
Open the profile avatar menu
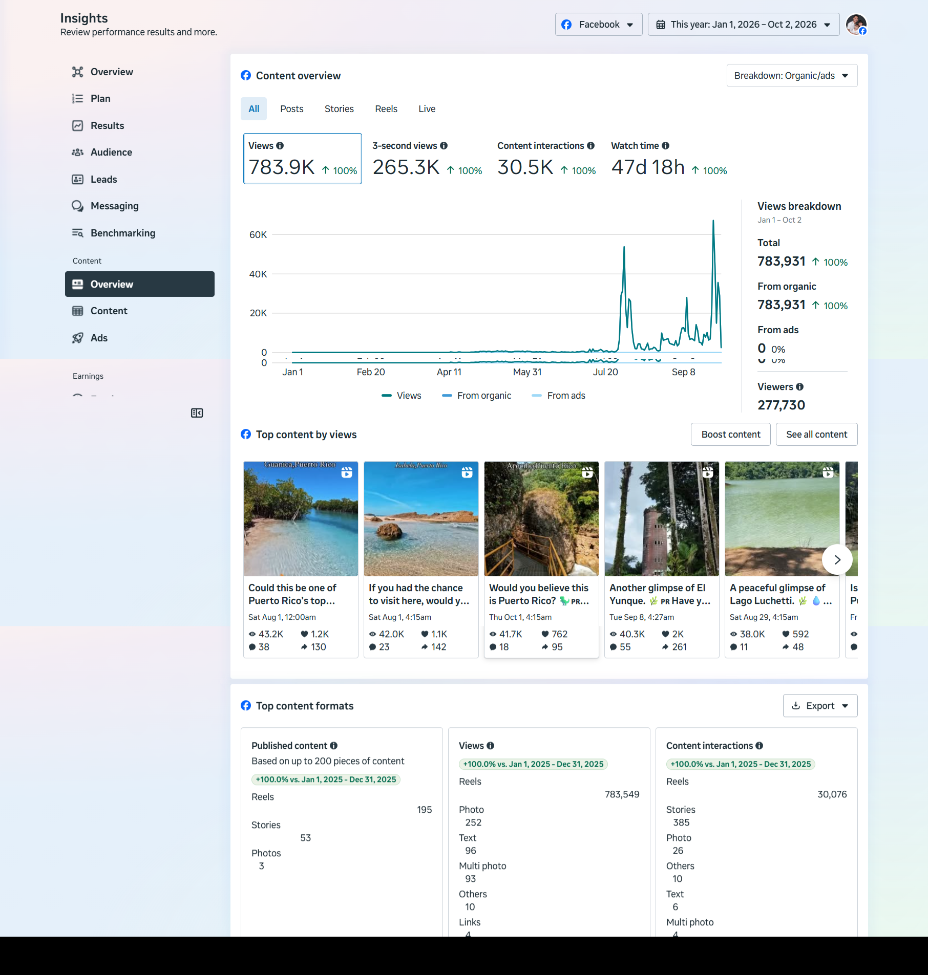click(x=856, y=25)
